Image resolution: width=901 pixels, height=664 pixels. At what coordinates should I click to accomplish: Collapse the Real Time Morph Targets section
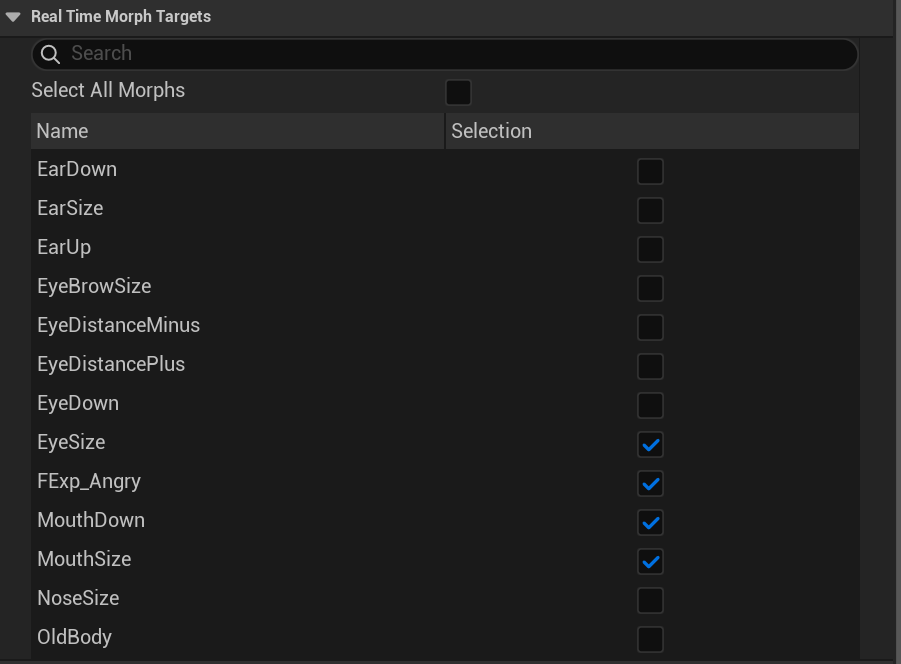pyautogui.click(x=13, y=17)
